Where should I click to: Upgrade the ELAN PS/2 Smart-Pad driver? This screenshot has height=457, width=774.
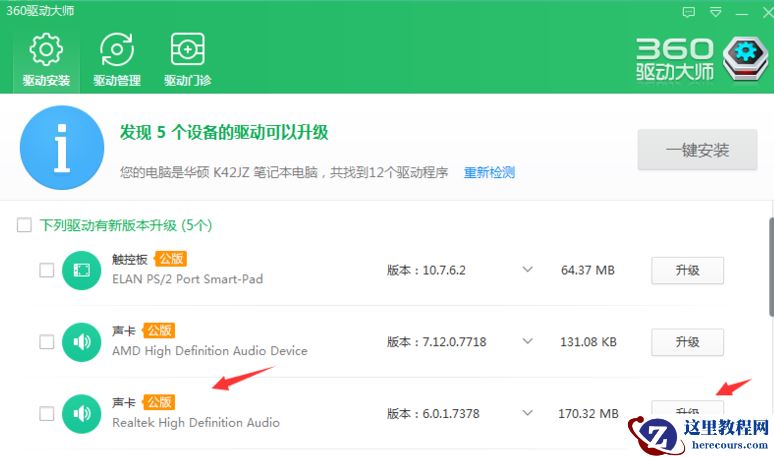(687, 270)
